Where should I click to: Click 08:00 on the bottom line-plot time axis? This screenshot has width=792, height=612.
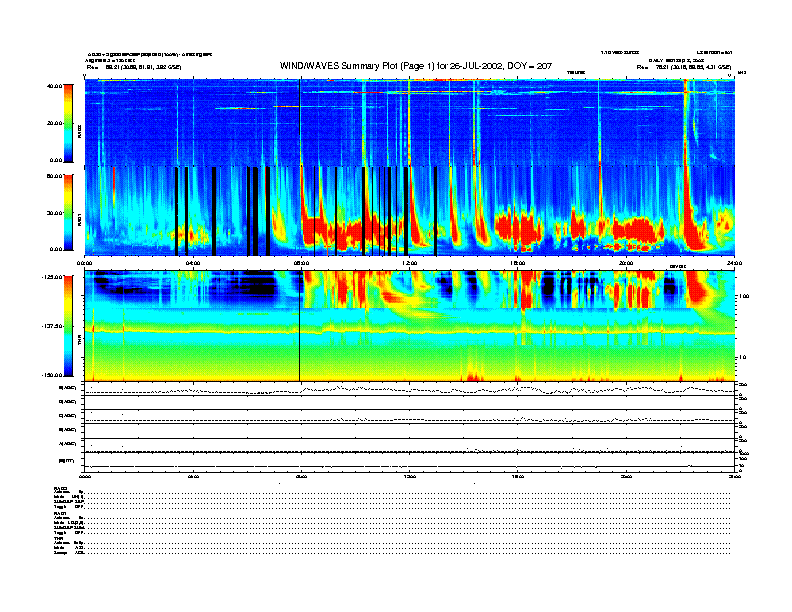click(x=301, y=476)
